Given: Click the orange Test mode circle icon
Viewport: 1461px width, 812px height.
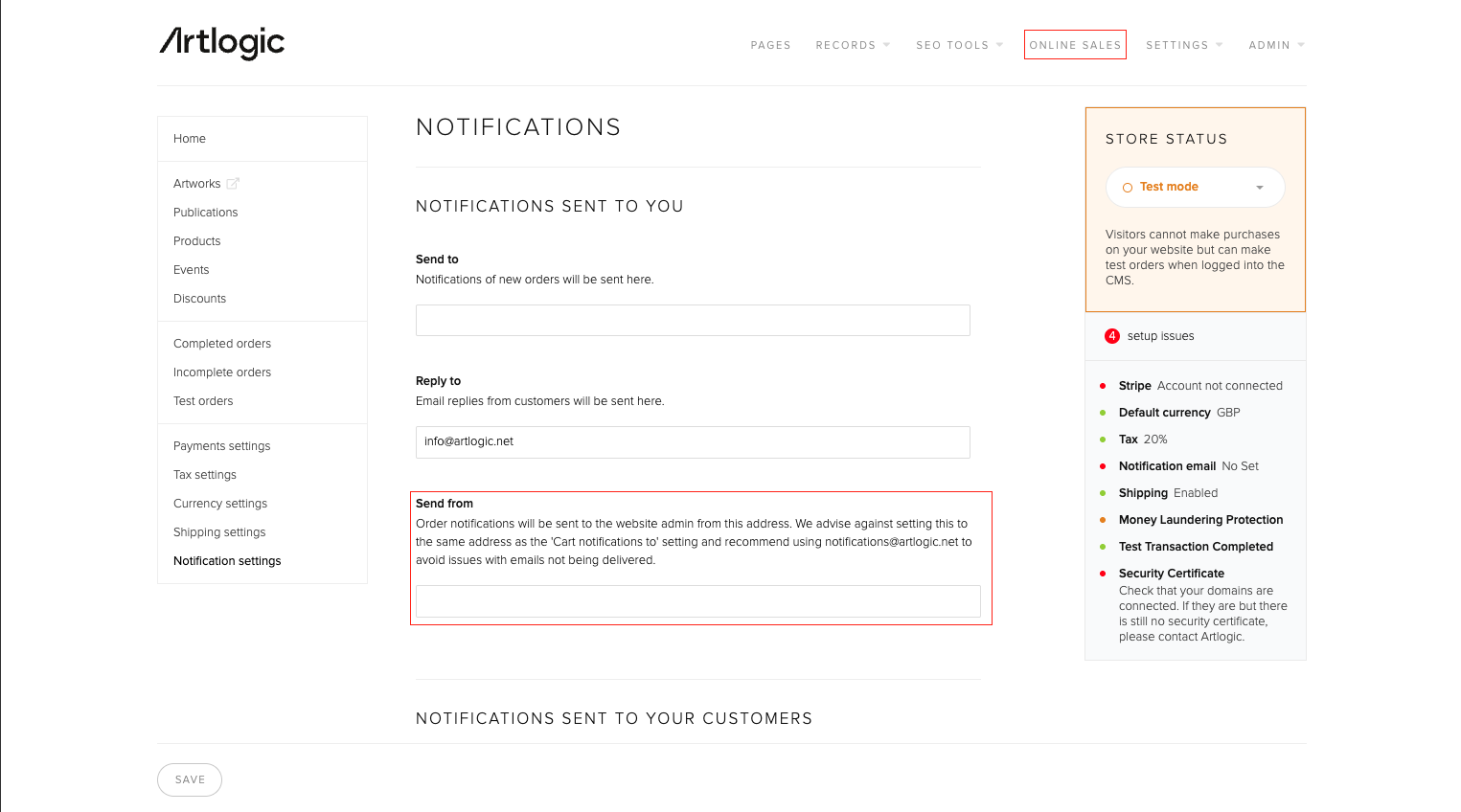Looking at the screenshot, I should point(1128,188).
